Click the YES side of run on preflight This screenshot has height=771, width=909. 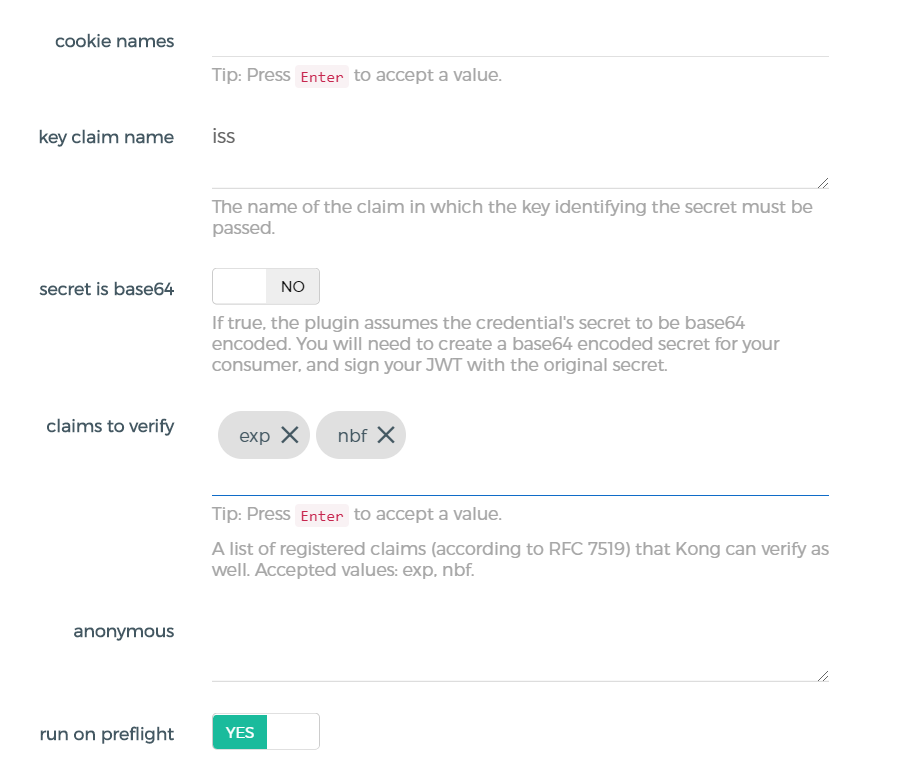(x=239, y=732)
